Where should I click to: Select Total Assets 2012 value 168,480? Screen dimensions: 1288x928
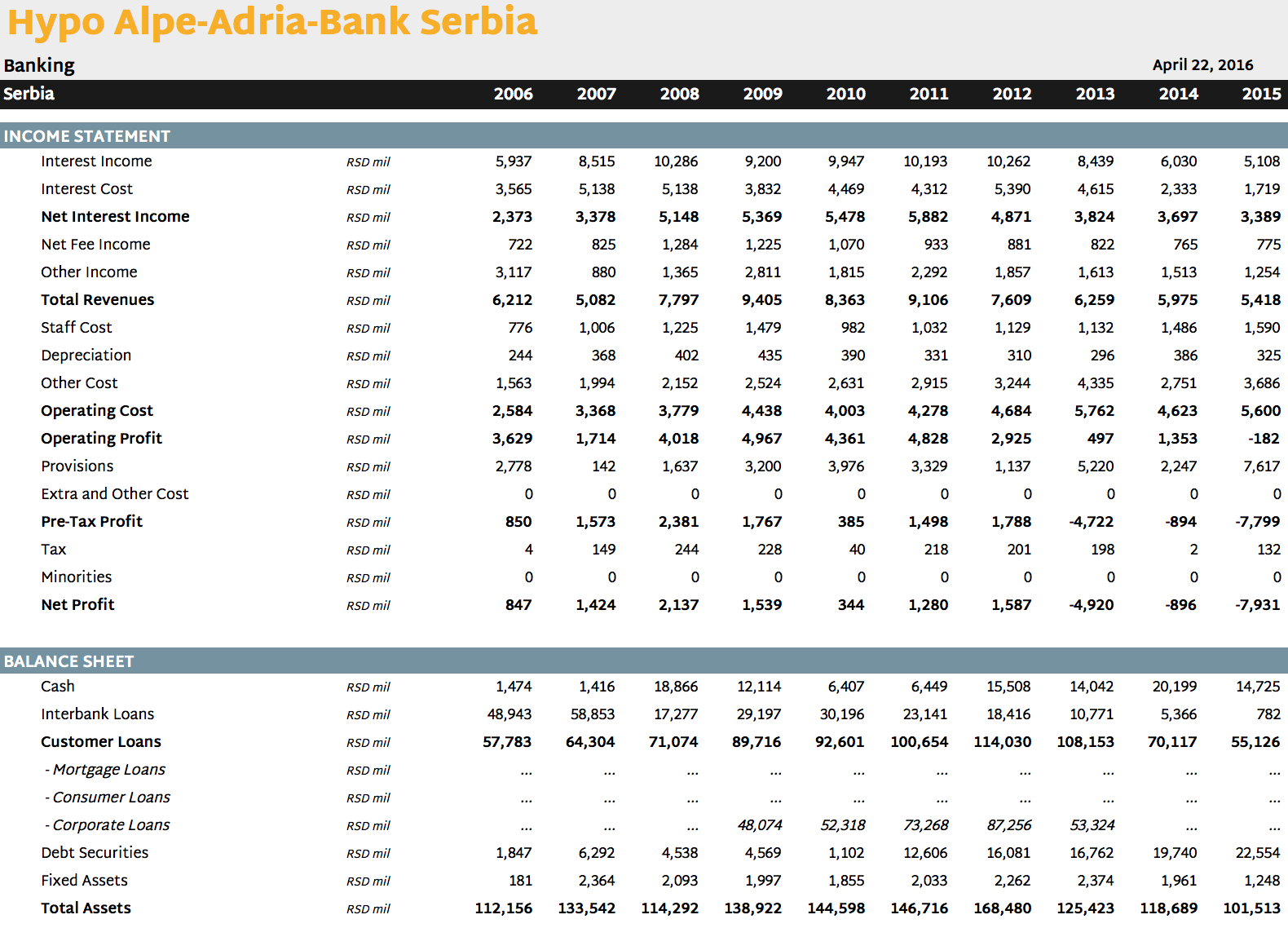coord(1003,908)
